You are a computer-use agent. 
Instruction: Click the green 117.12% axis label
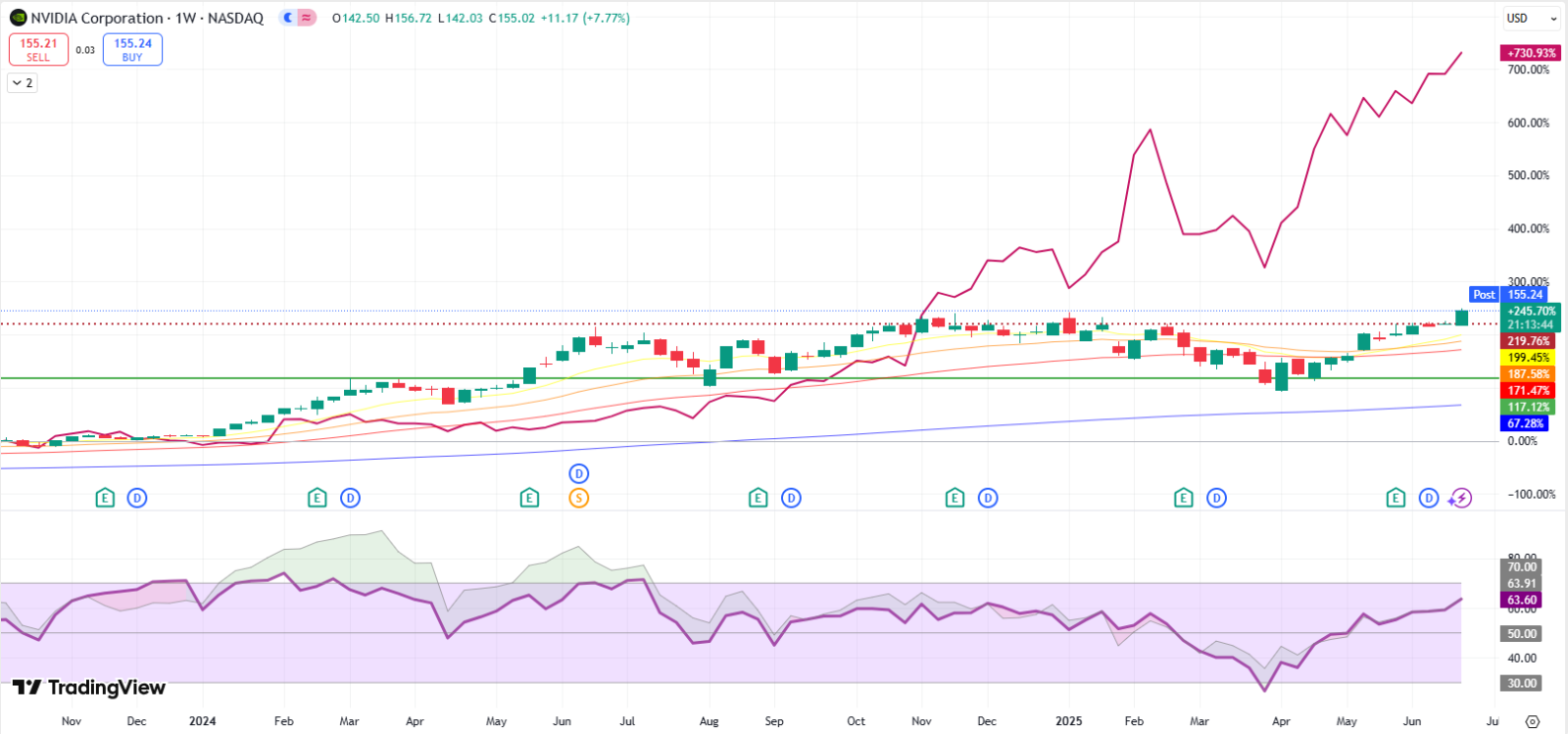1528,407
